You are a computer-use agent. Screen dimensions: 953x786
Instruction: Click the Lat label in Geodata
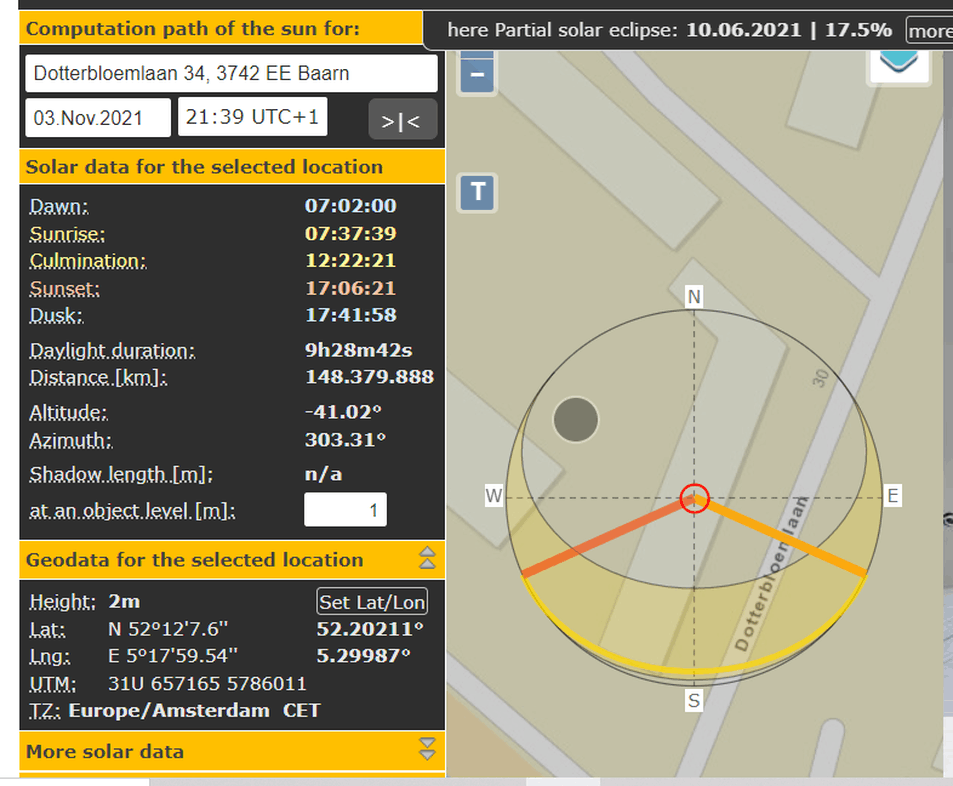(x=47, y=629)
